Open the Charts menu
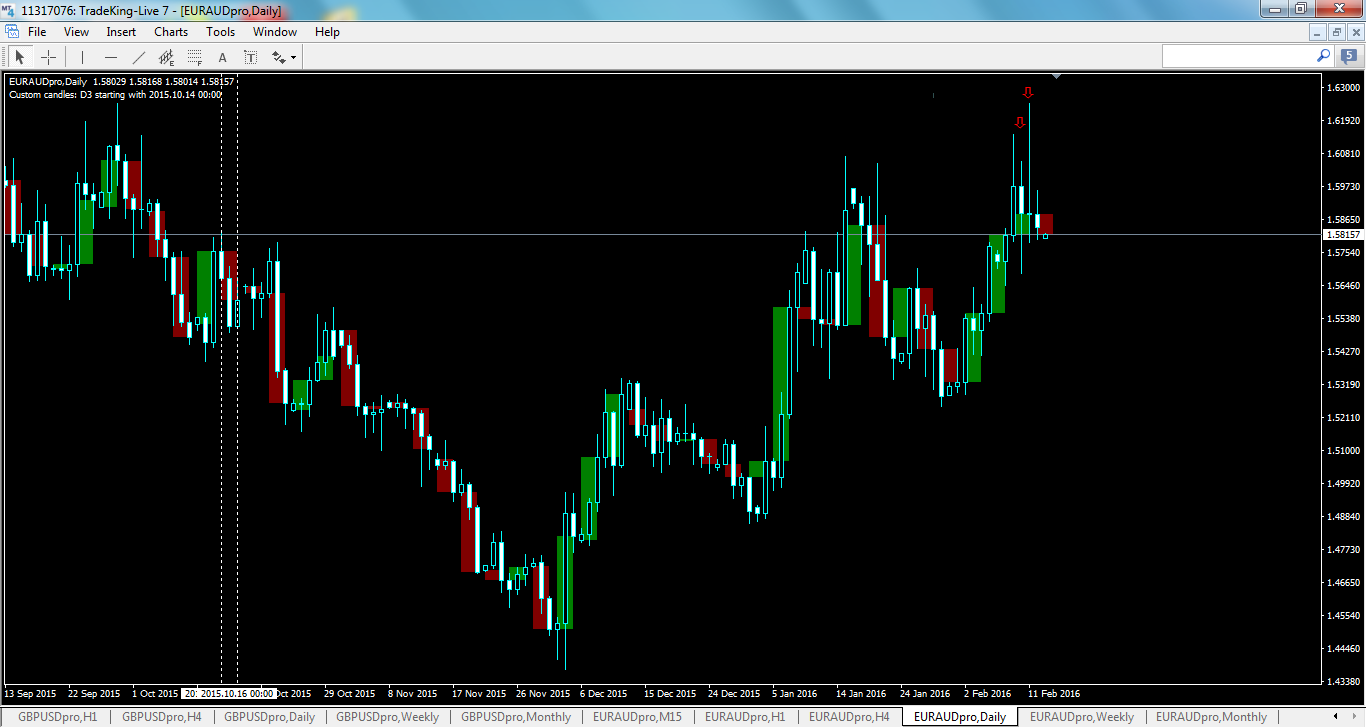 pyautogui.click(x=171, y=32)
